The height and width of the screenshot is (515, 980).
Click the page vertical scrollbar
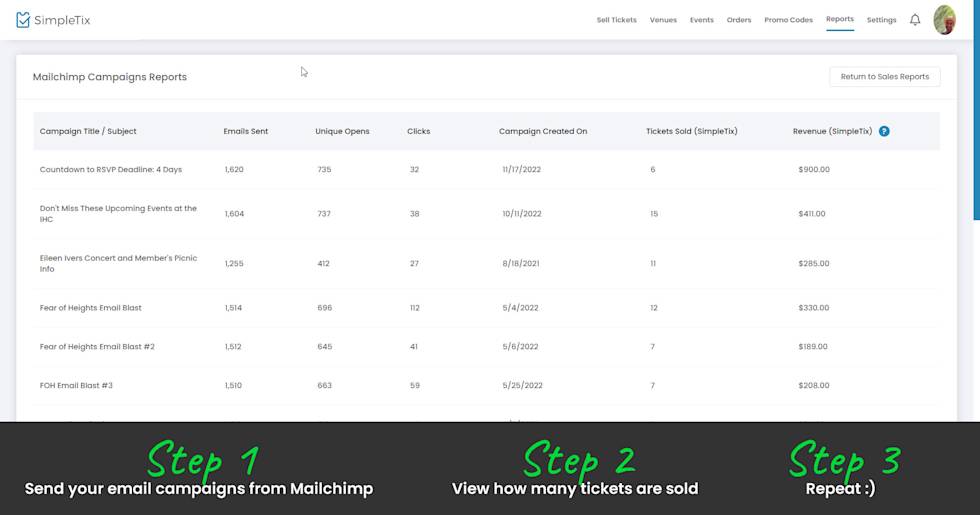coord(976,109)
